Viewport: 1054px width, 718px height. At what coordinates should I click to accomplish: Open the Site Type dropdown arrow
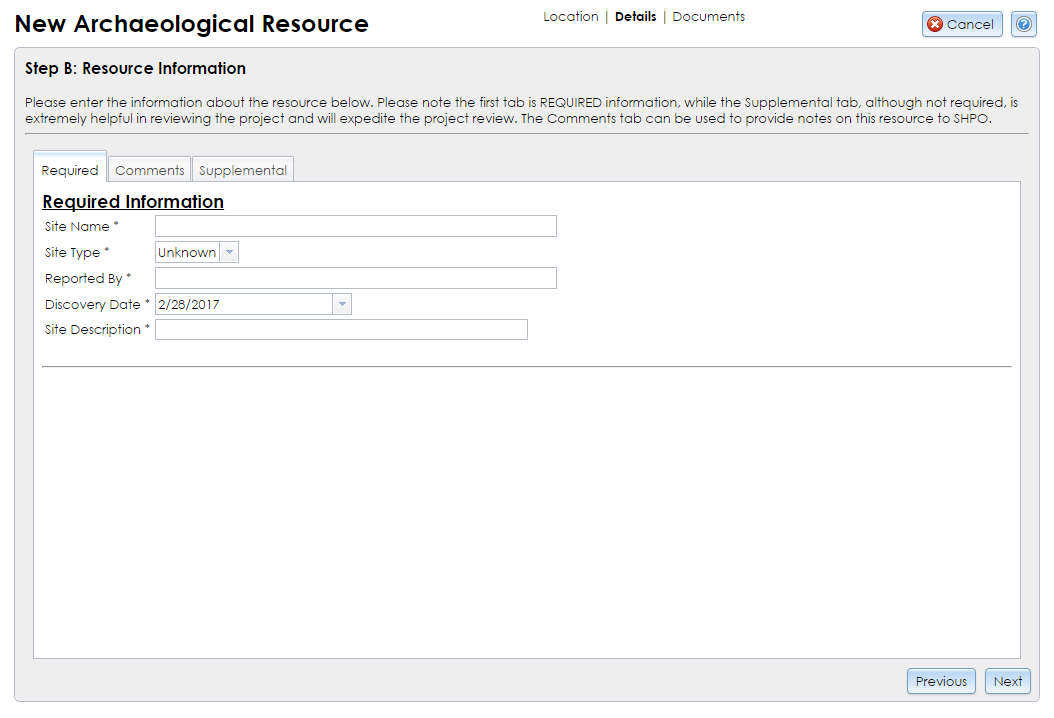230,252
